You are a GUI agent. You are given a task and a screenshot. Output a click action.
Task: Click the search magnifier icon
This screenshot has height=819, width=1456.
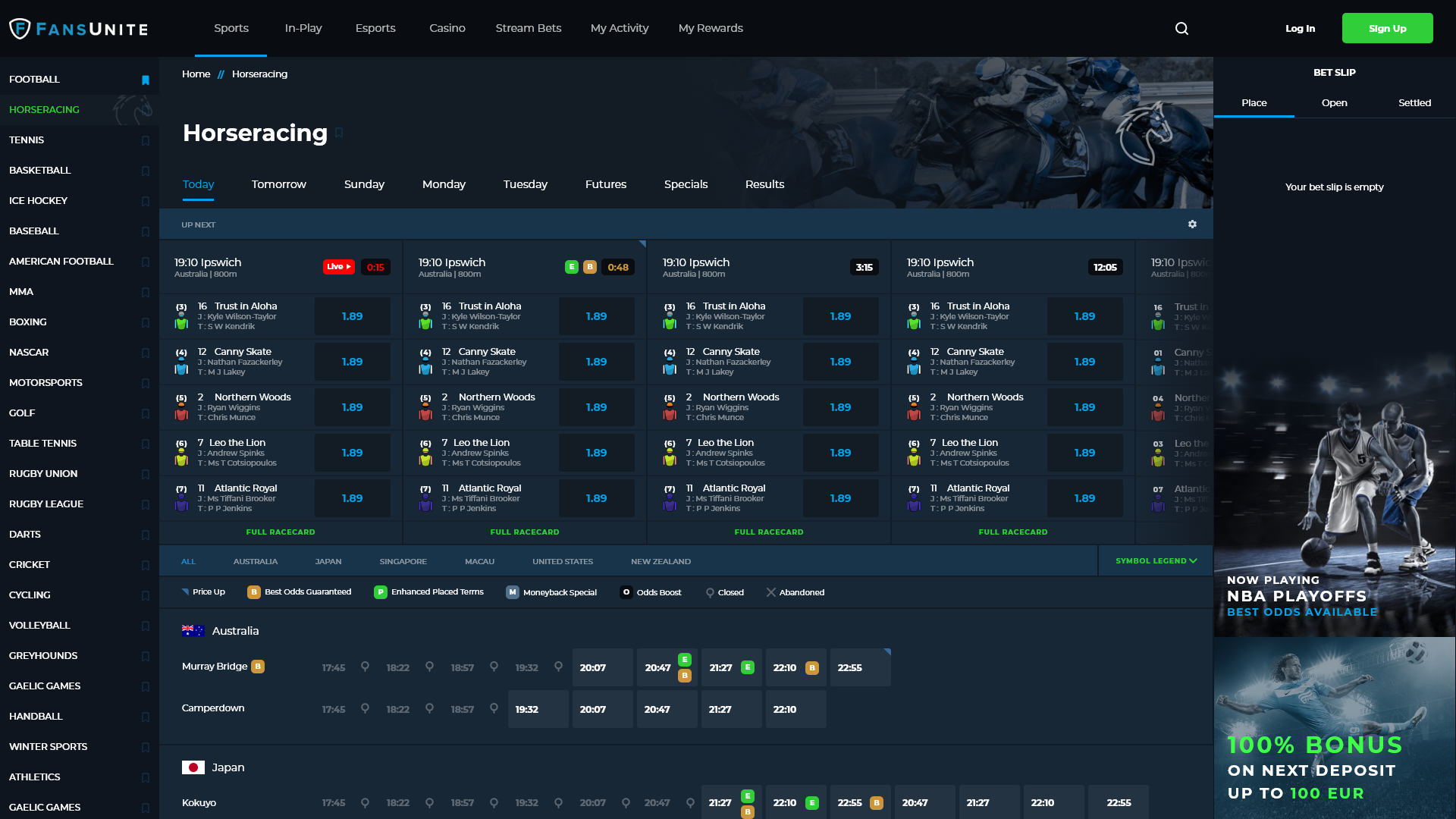[1181, 29]
